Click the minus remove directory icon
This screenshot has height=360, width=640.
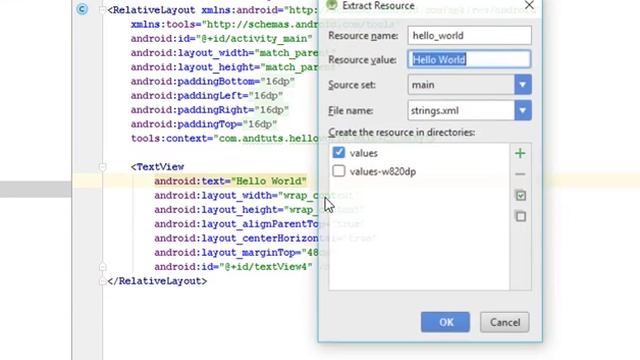520,174
